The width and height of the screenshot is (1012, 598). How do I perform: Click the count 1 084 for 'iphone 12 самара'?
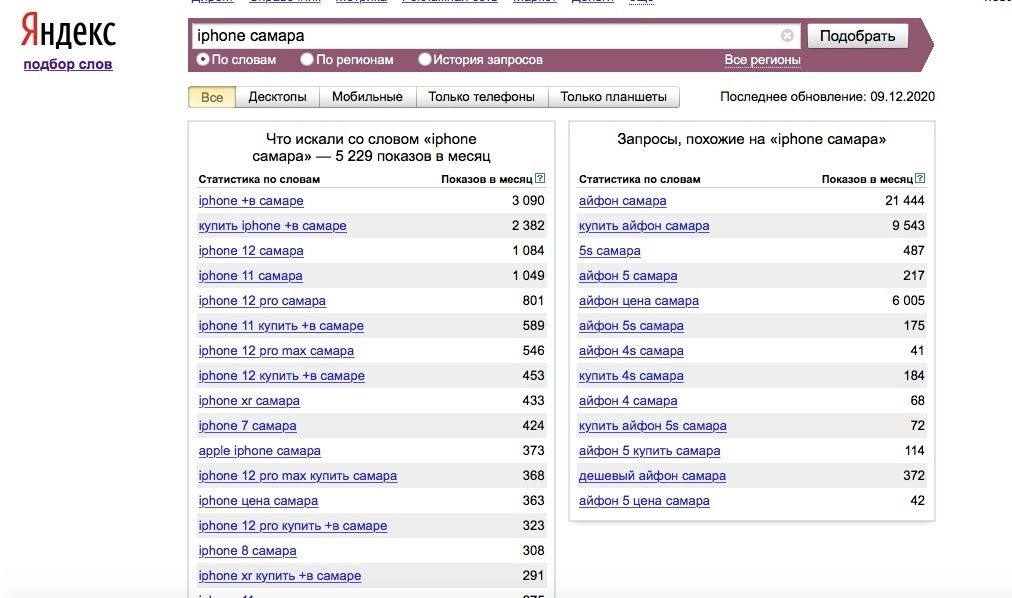pyautogui.click(x=529, y=251)
